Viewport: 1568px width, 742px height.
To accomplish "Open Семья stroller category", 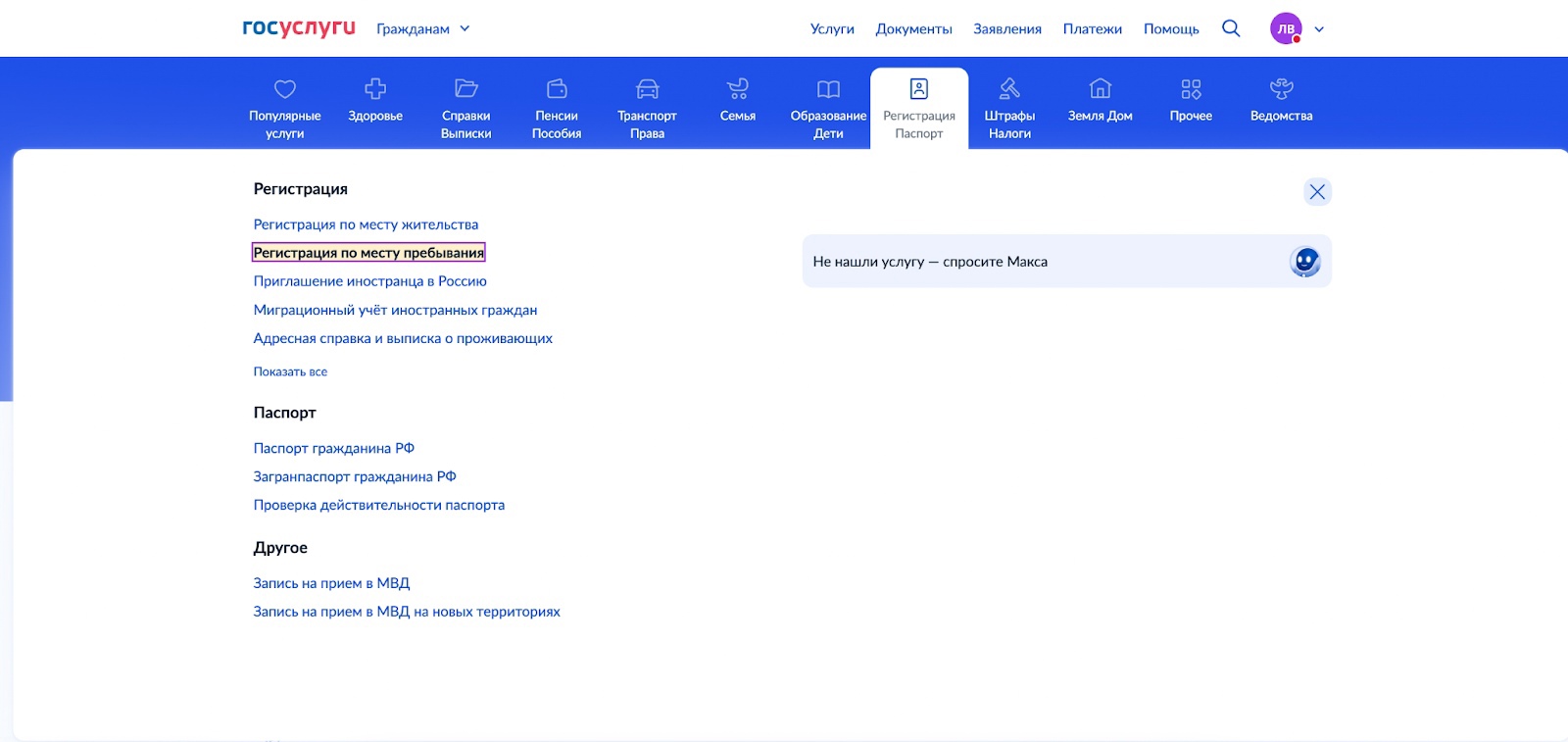I will (738, 100).
